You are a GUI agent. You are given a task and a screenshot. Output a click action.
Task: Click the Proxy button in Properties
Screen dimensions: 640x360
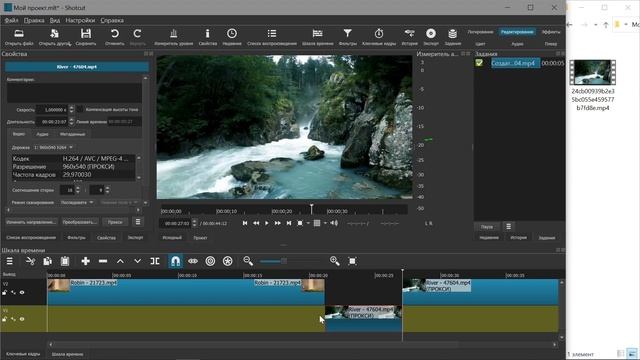[115, 222]
